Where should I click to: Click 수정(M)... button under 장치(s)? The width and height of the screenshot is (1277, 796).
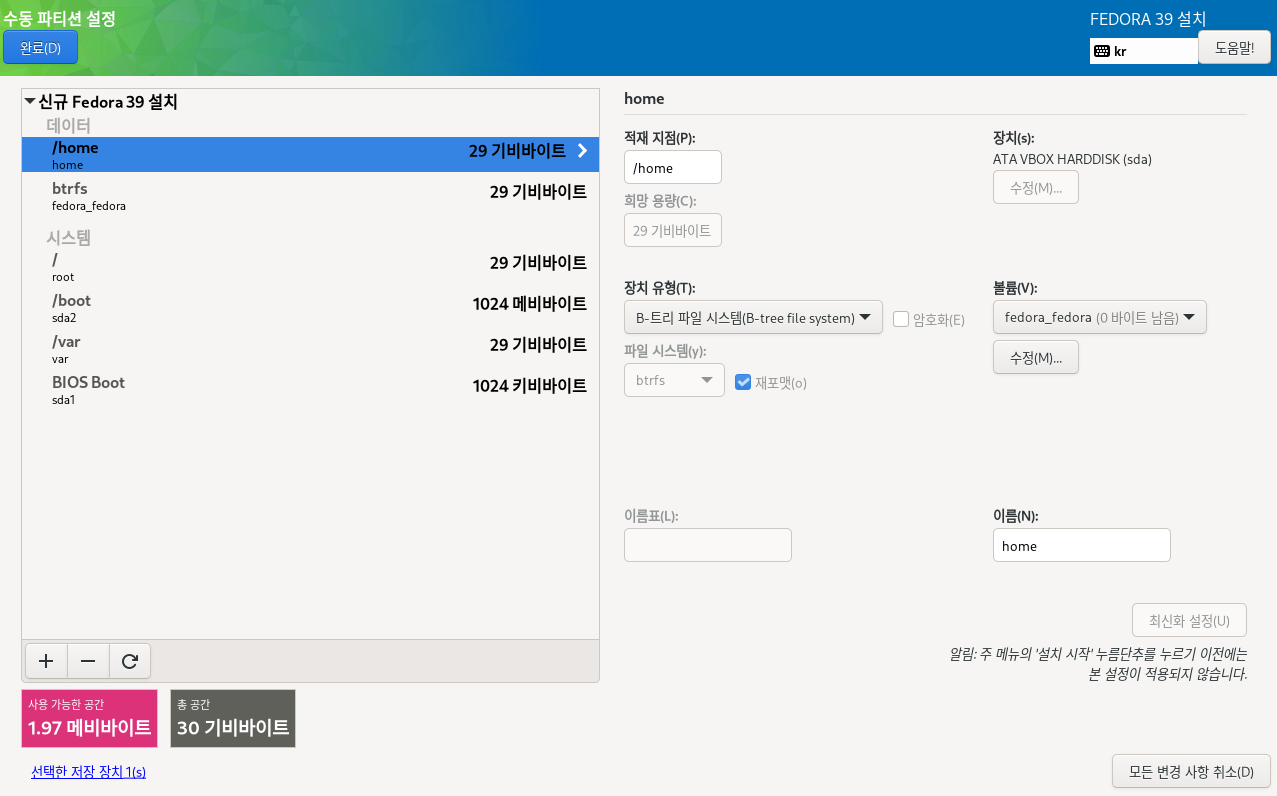coord(1036,187)
